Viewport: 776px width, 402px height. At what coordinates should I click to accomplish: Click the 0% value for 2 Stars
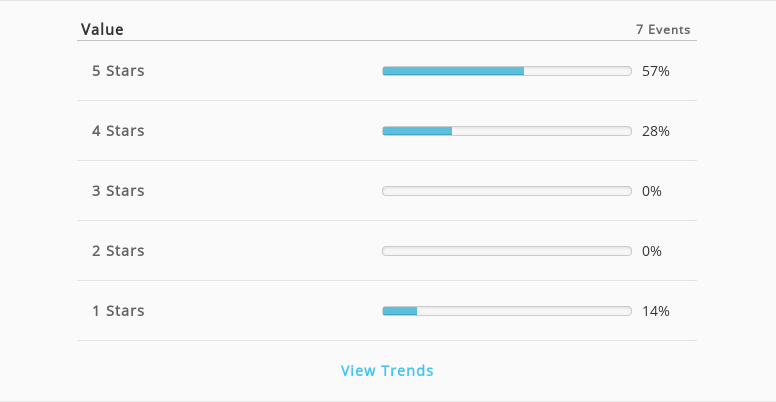[x=652, y=251]
